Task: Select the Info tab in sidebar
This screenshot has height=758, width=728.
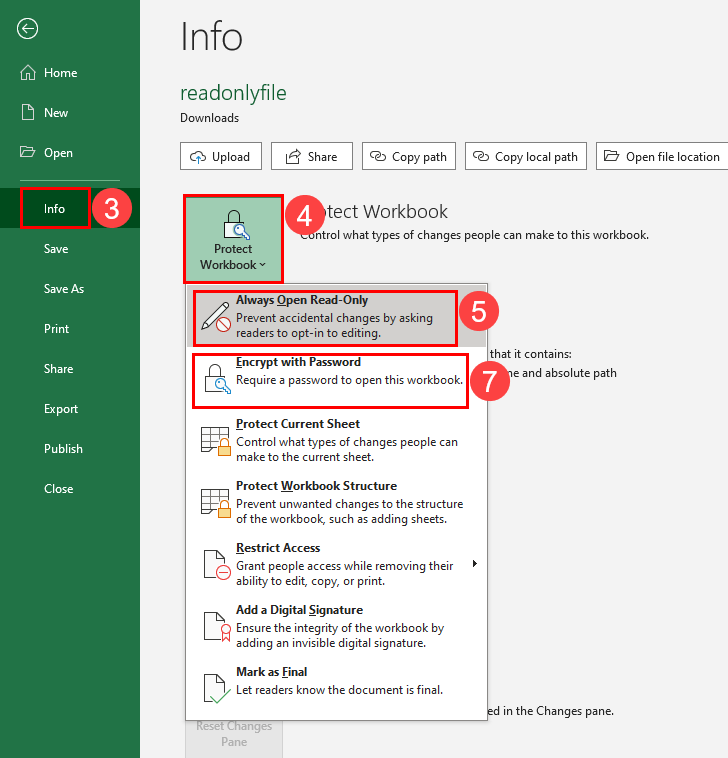Action: click(x=54, y=208)
